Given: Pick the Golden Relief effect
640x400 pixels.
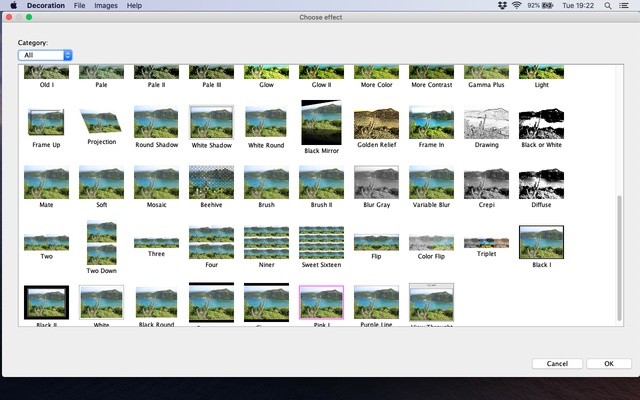Looking at the screenshot, I should tap(376, 123).
